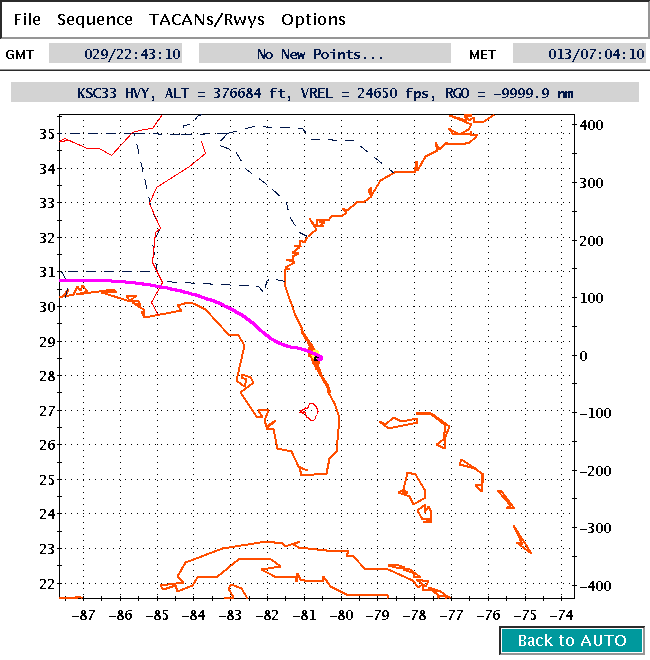Viewport: 650px width, 660px height.
Task: Click right axis range label 200
Action: (591, 241)
